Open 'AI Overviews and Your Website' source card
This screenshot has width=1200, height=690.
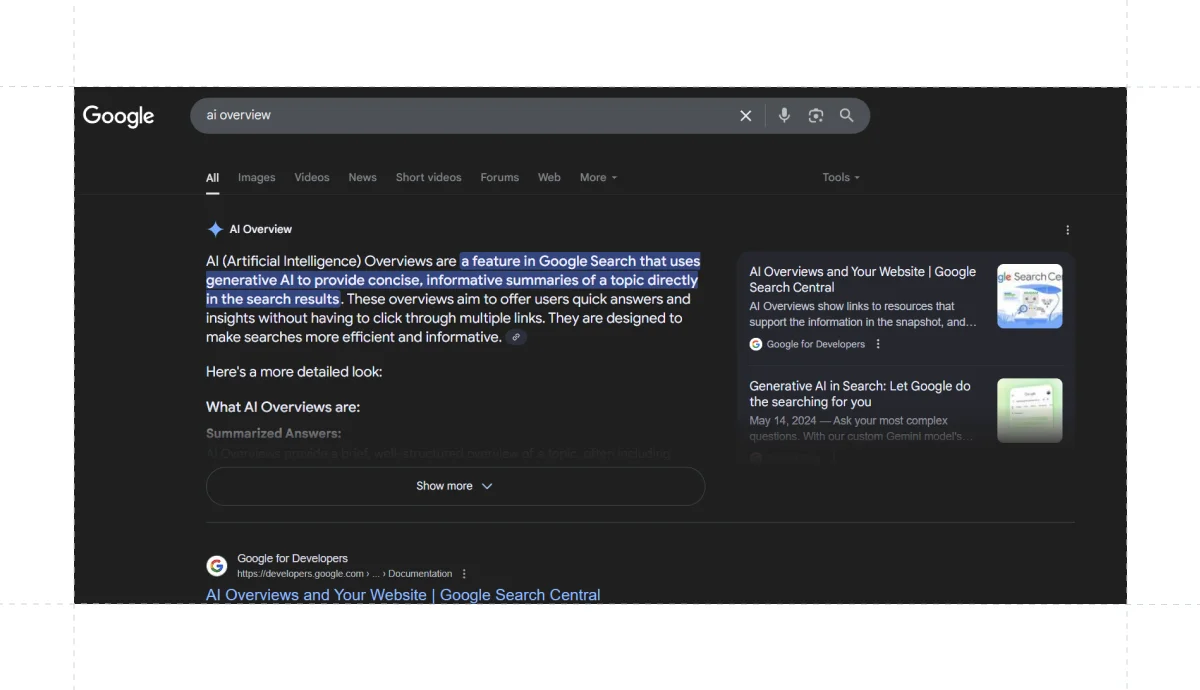(905, 308)
